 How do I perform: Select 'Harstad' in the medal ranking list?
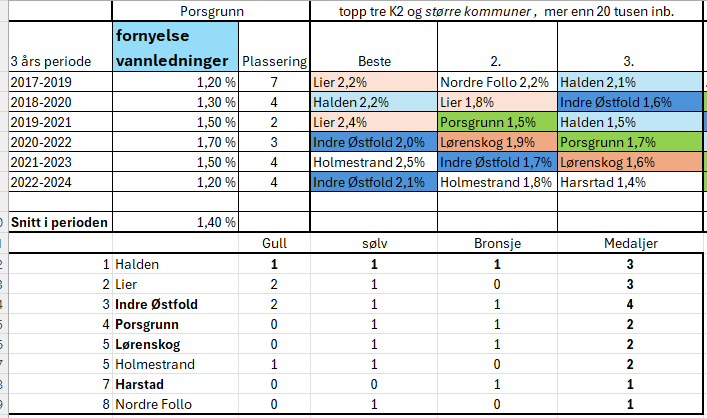coord(140,385)
